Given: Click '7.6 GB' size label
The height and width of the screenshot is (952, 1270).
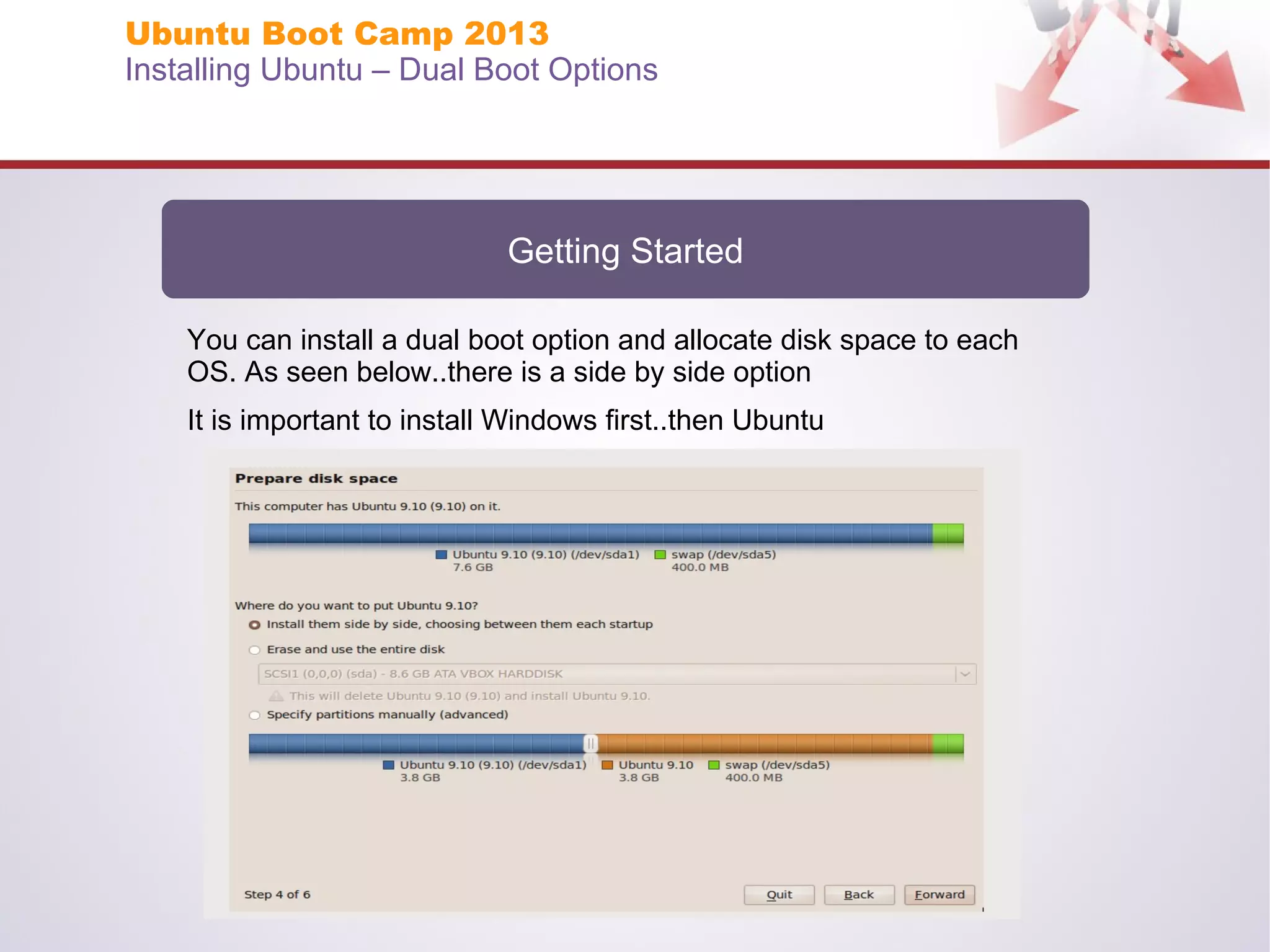Looking at the screenshot, I should pyautogui.click(x=473, y=567).
